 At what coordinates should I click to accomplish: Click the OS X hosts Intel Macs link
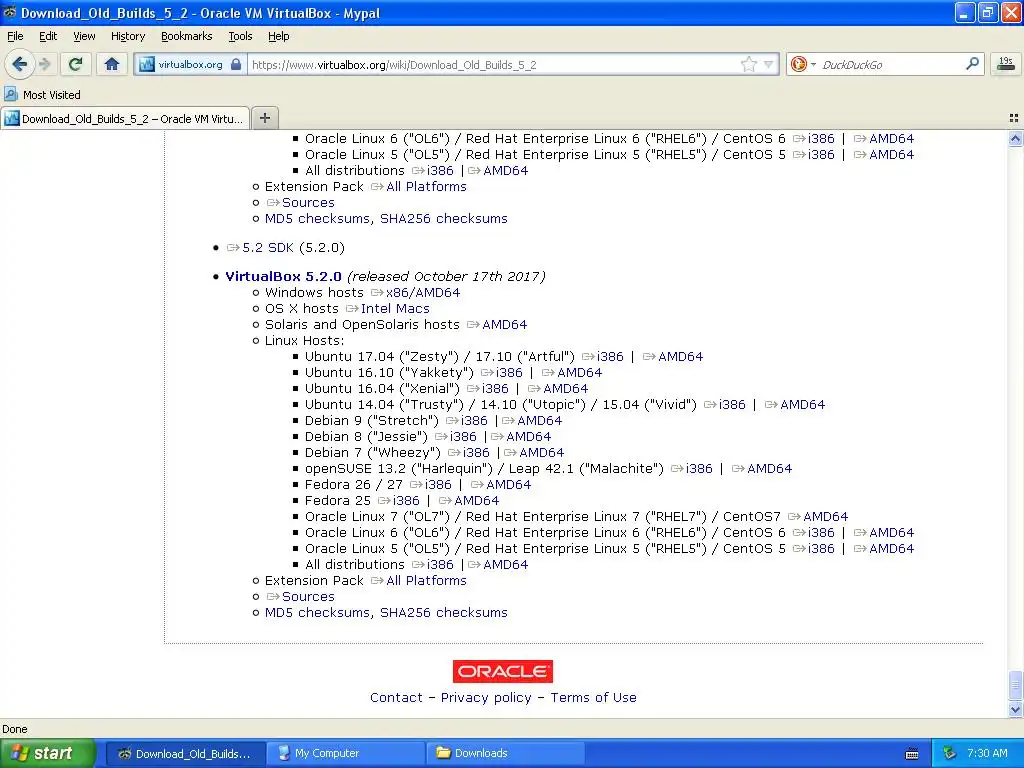pos(394,308)
